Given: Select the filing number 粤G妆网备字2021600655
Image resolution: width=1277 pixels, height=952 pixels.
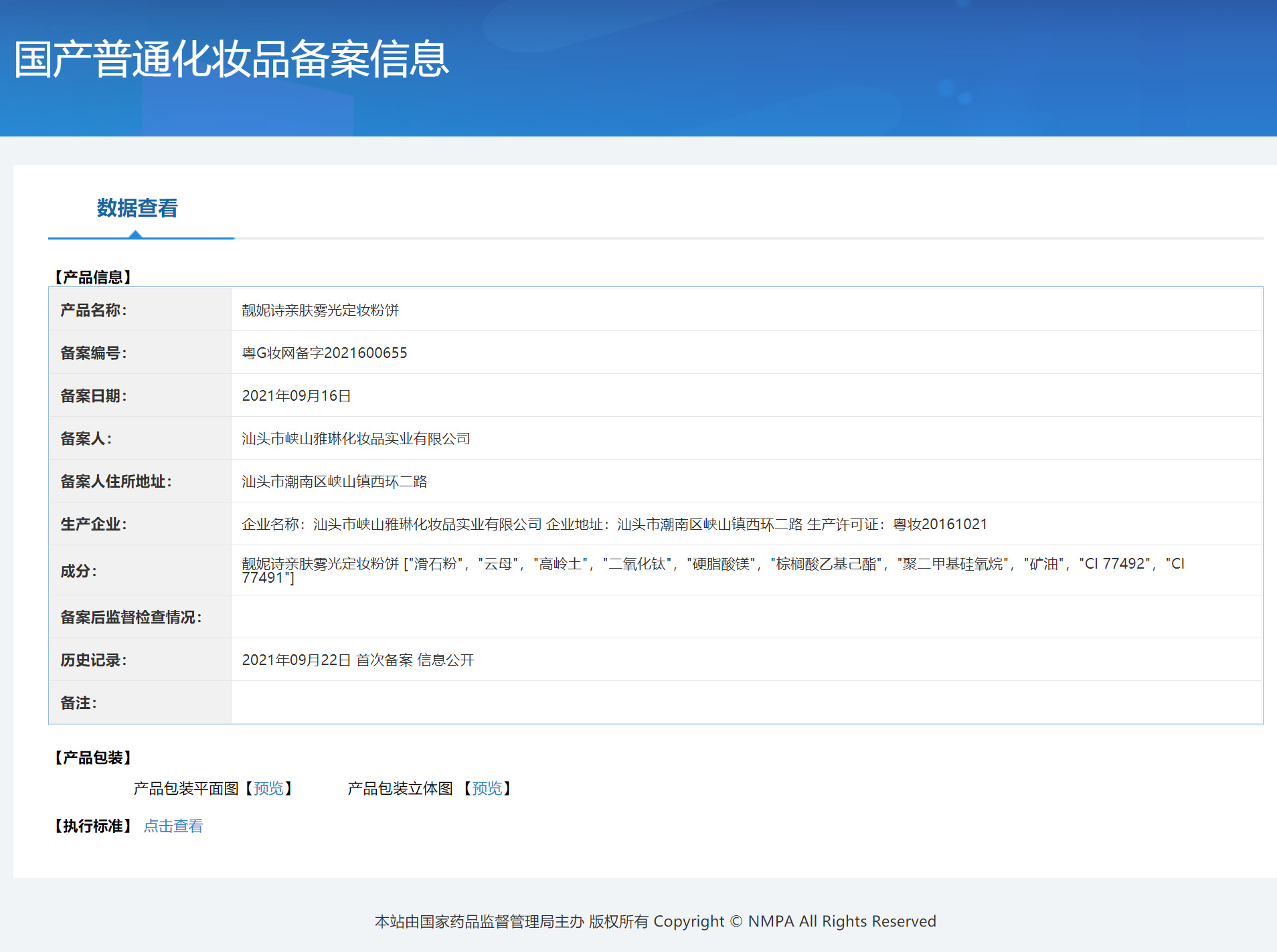Looking at the screenshot, I should point(325,353).
